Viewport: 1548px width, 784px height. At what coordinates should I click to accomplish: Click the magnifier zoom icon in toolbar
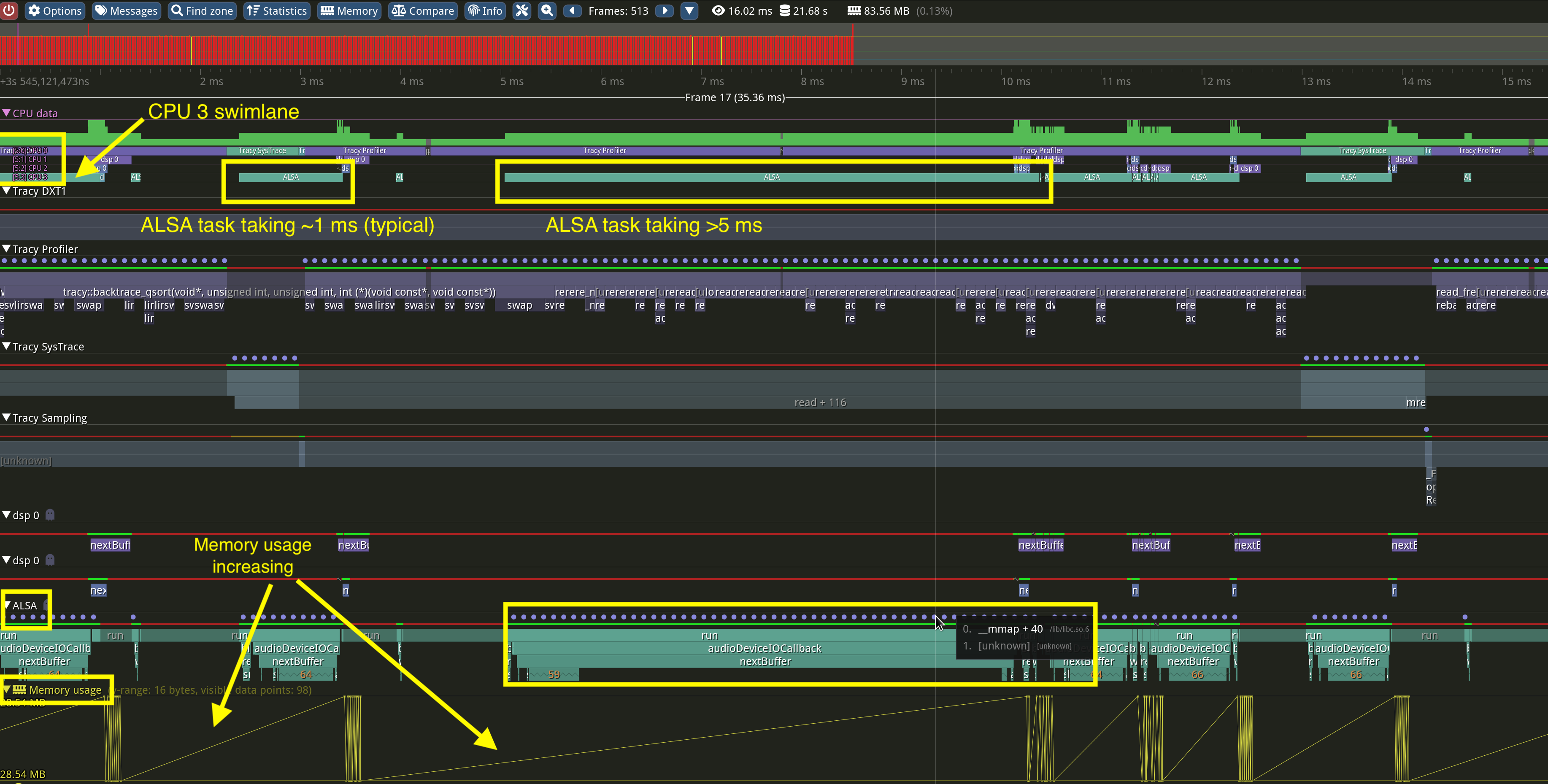tap(547, 11)
